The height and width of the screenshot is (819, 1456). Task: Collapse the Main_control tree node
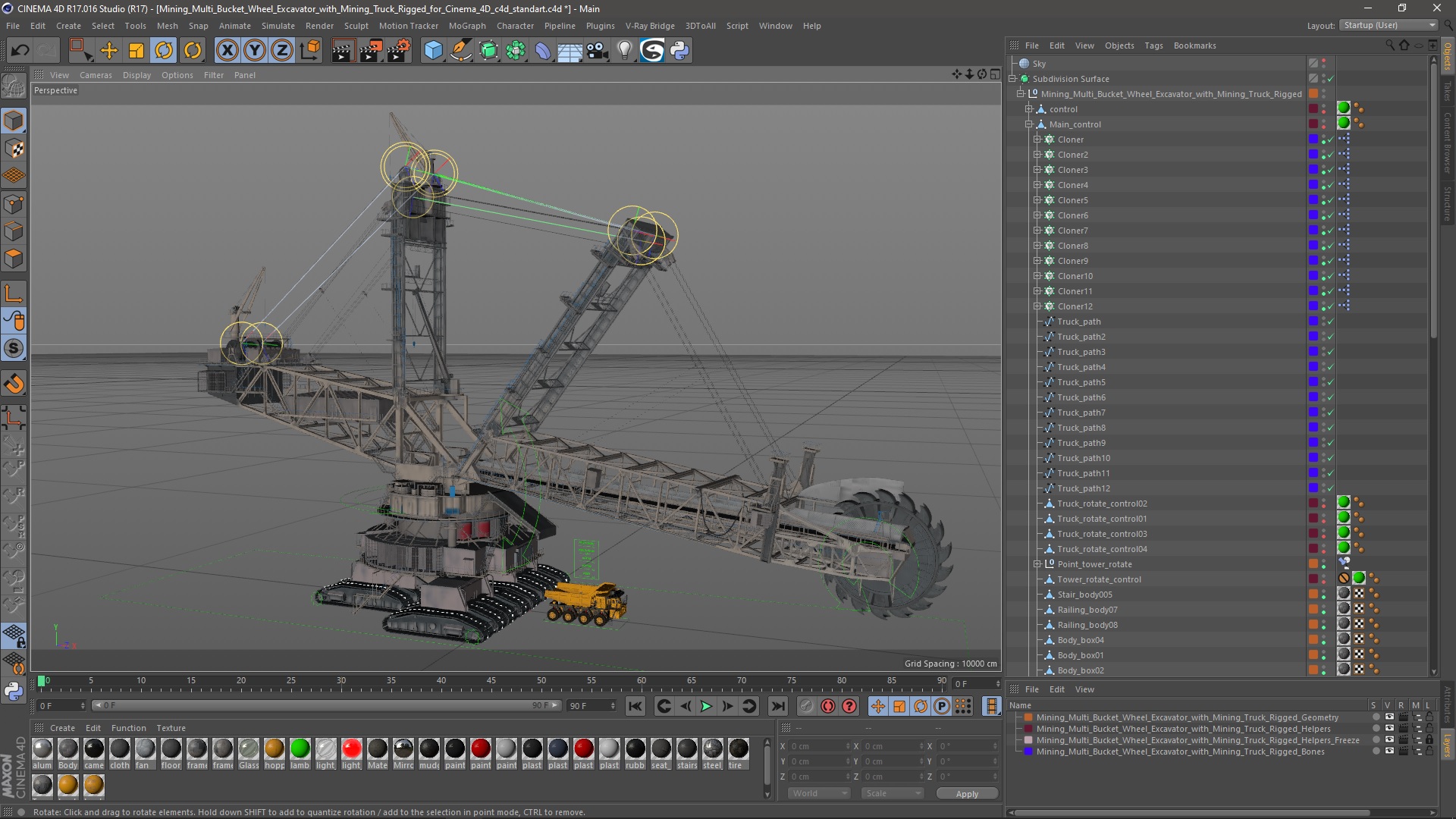click(x=1029, y=124)
